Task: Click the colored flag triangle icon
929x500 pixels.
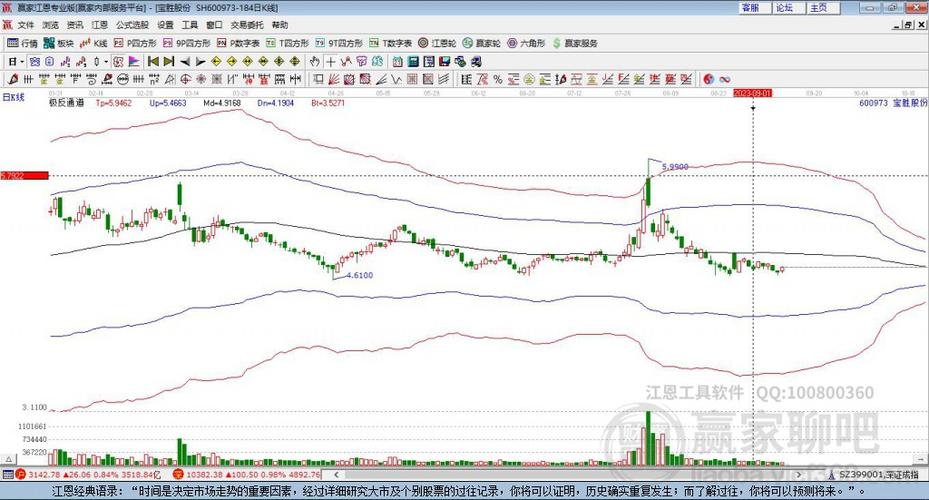Action: click(134, 62)
